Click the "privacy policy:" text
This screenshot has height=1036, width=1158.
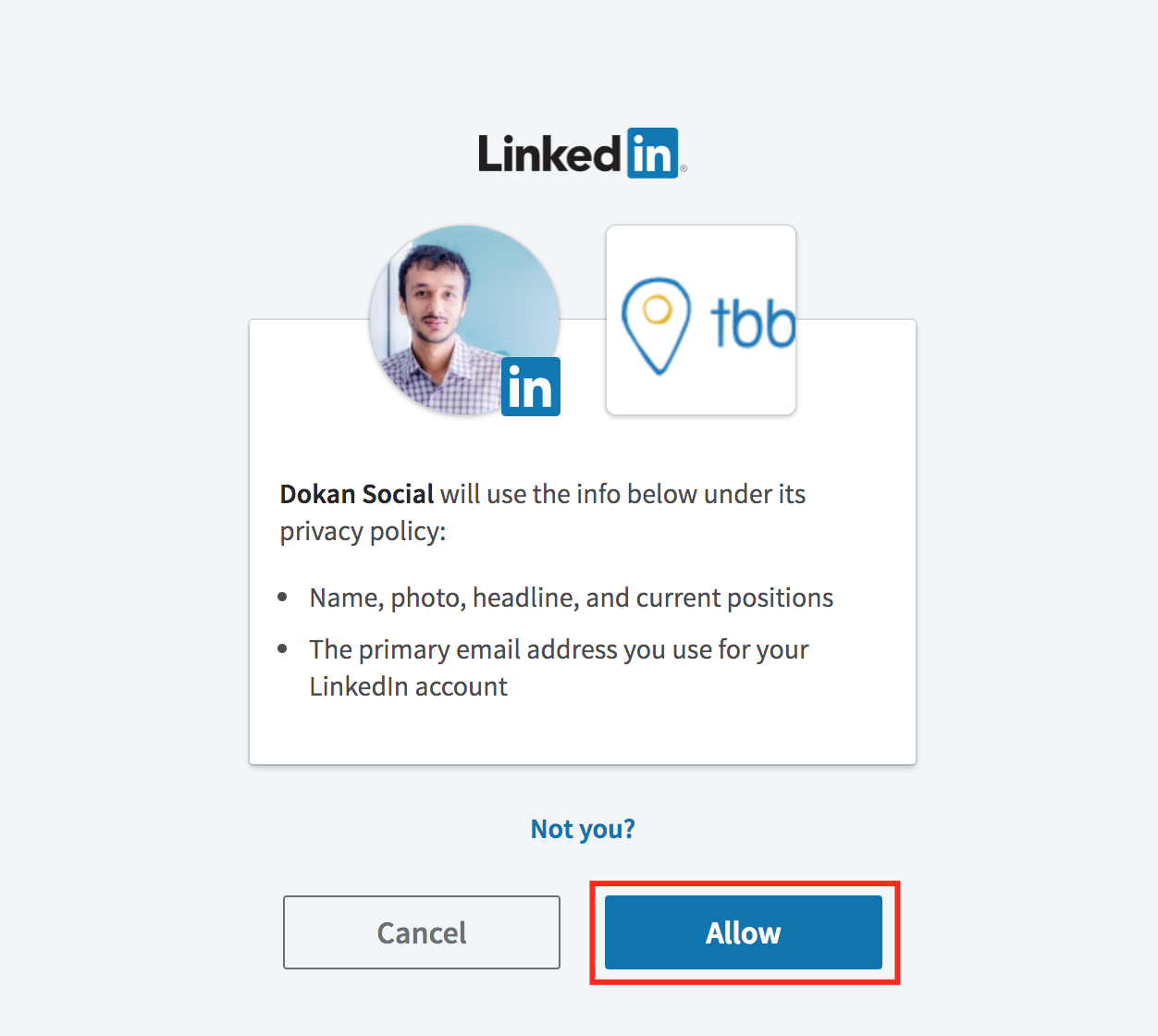pos(363,532)
